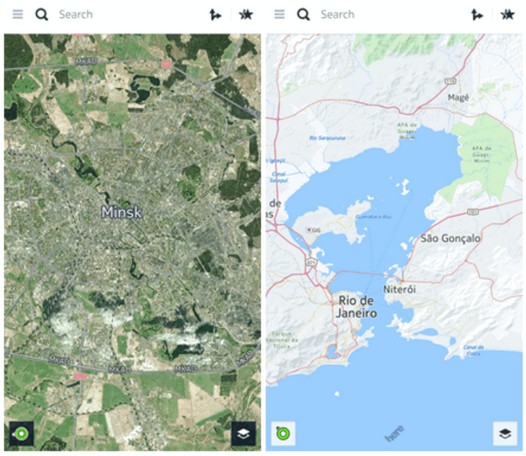Select the Rio Sarapuruna river label
This screenshot has width=526, height=456.
(x=327, y=138)
